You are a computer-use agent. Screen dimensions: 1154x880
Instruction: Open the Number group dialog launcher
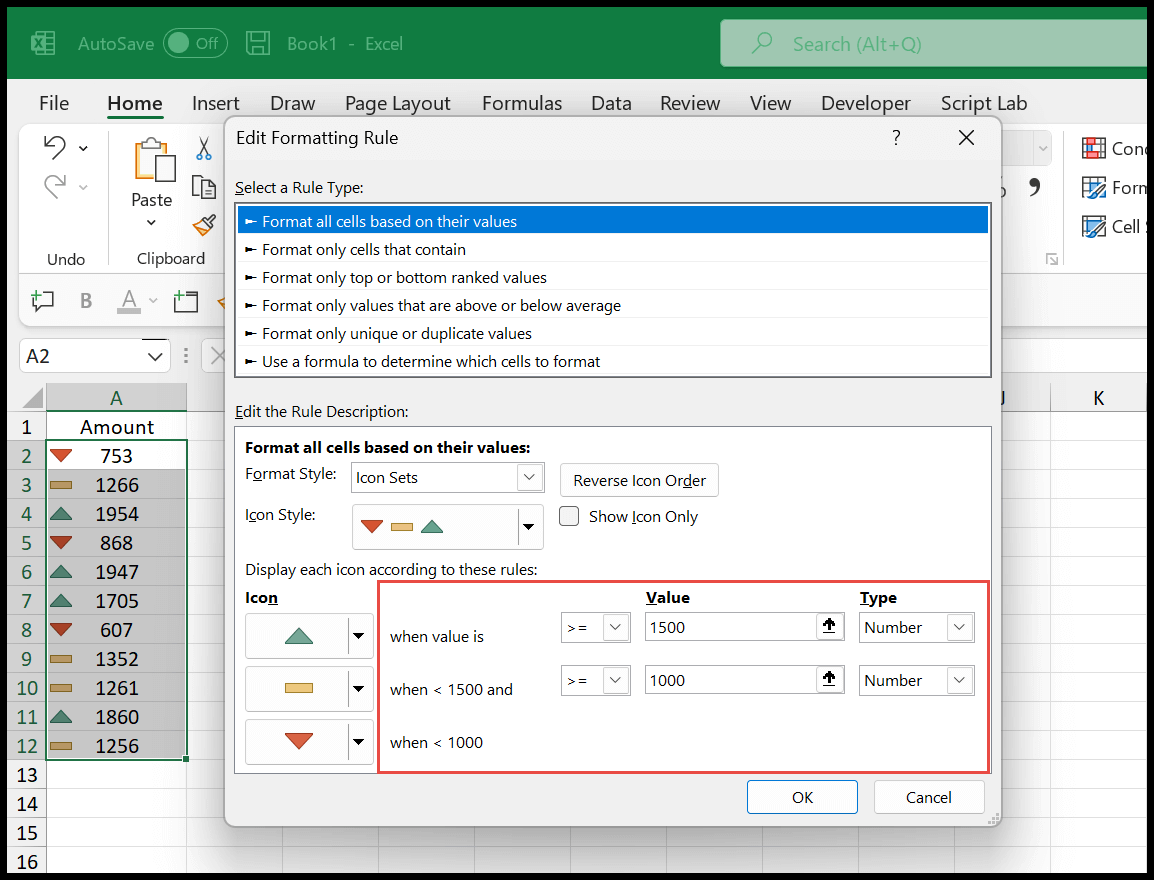click(x=1052, y=259)
